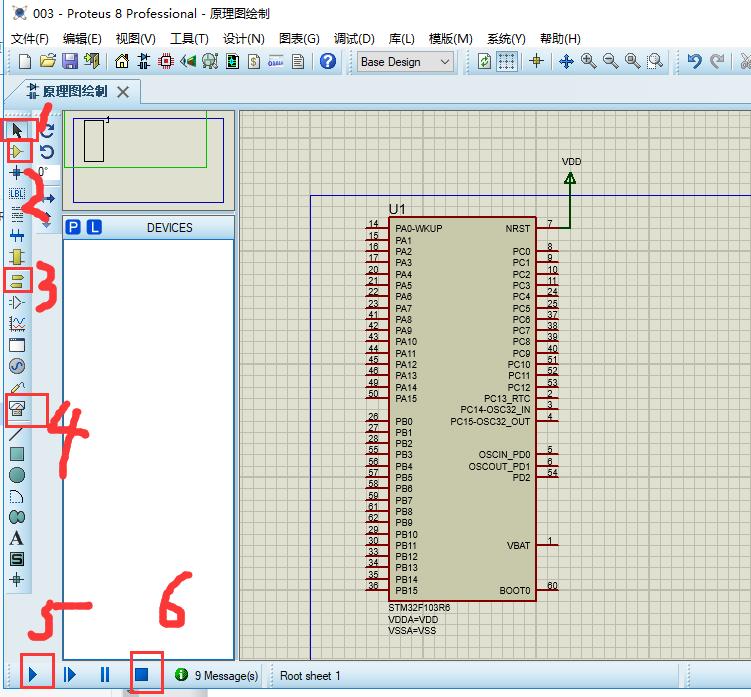751x697 pixels.
Task: Undo the last action
Action: [694, 61]
